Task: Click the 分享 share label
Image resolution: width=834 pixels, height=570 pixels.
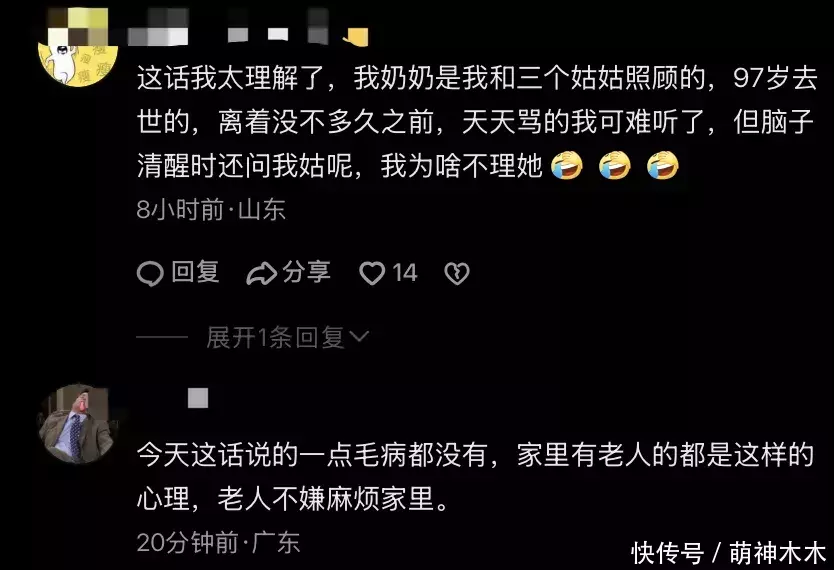Action: (306, 272)
